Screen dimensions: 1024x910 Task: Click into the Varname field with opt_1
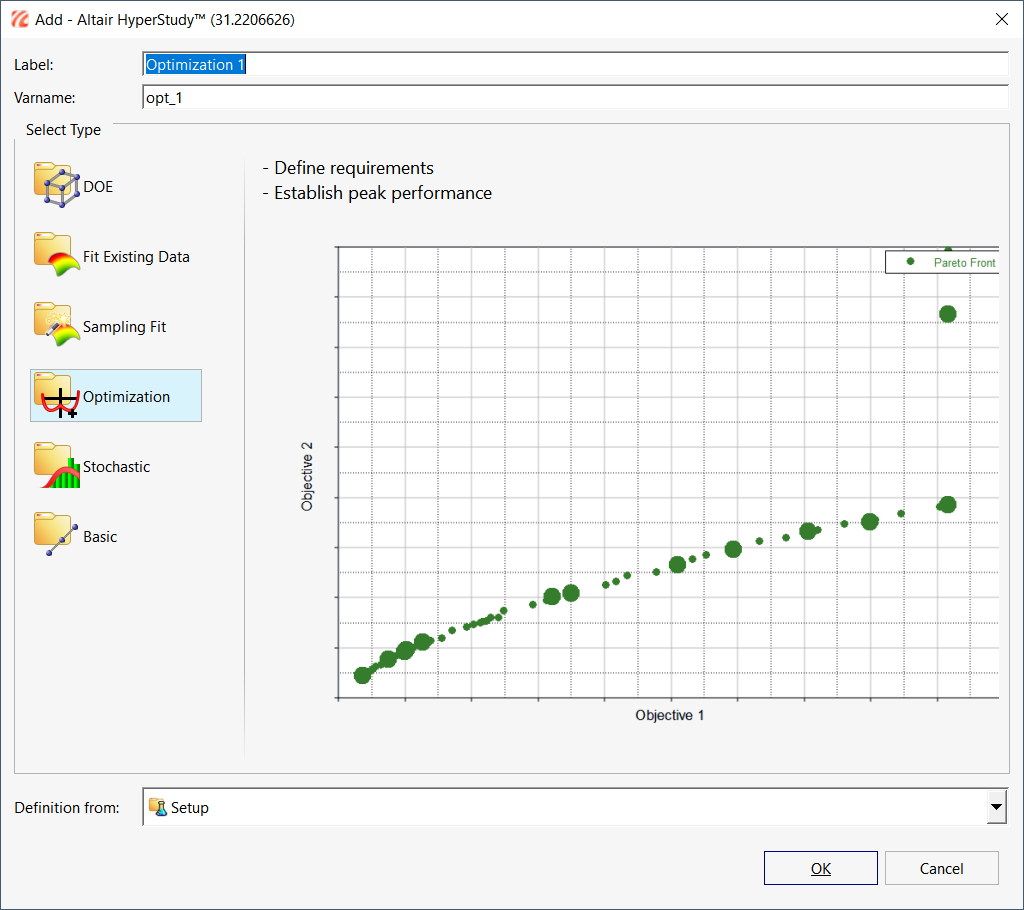click(575, 98)
